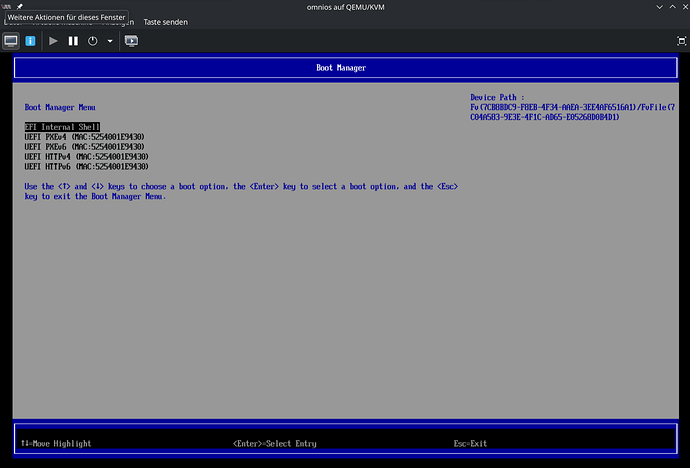The width and height of the screenshot is (690, 468).
Task: Select EFI Internal Shell boot entry
Action: click(x=62, y=127)
